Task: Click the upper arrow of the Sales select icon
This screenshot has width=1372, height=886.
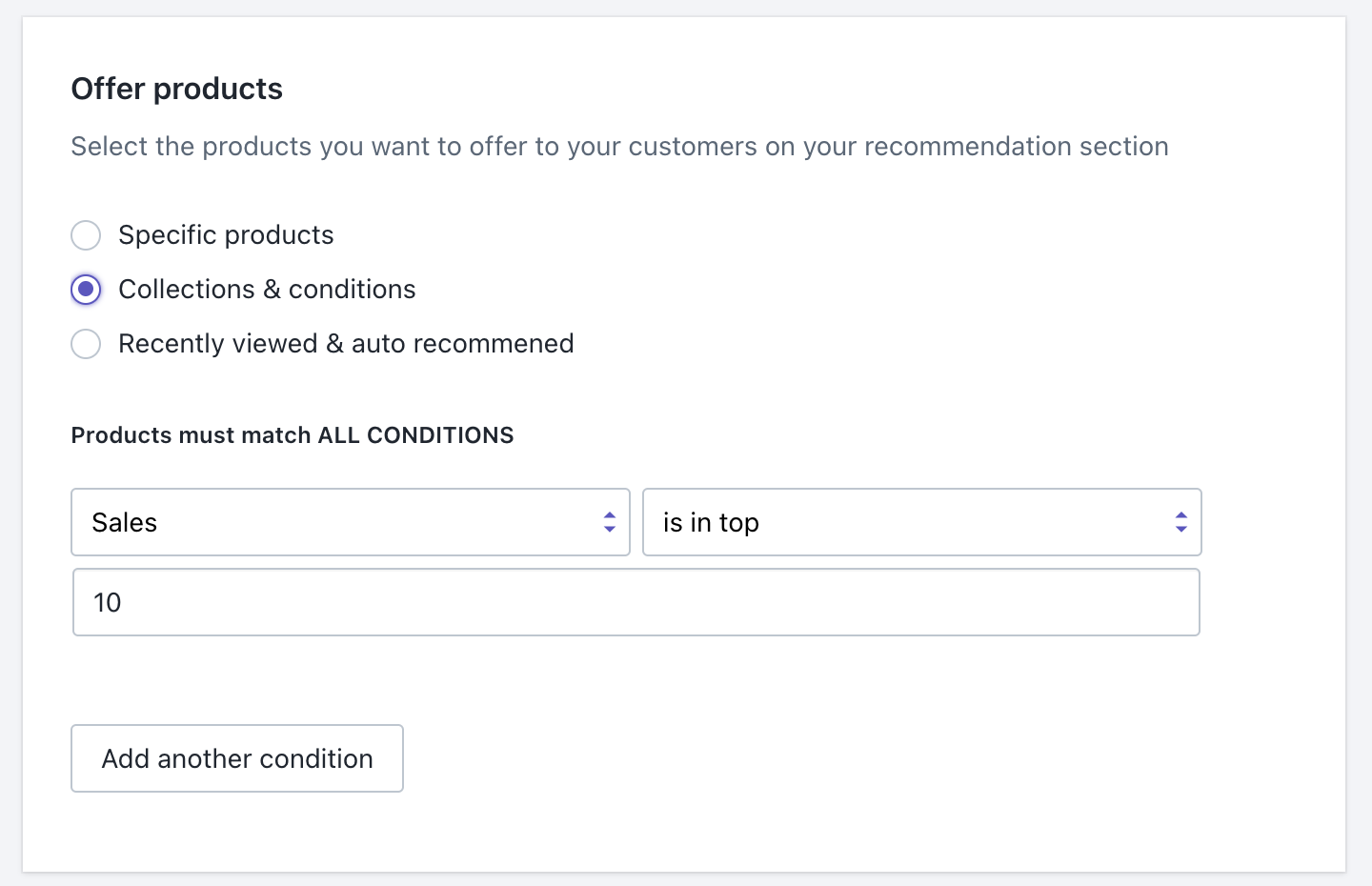Action: pos(610,515)
